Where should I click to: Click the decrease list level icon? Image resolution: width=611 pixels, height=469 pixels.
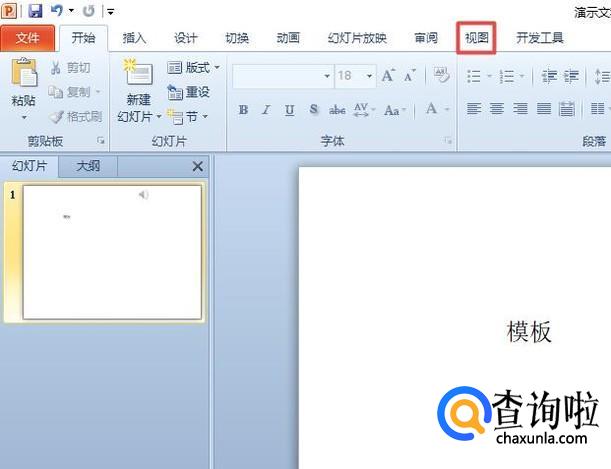coord(549,76)
